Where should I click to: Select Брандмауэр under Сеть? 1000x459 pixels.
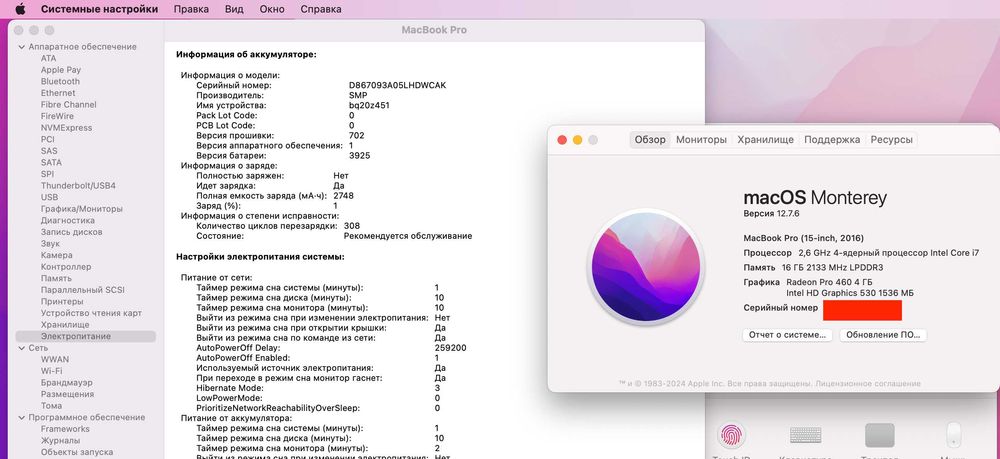tap(67, 382)
